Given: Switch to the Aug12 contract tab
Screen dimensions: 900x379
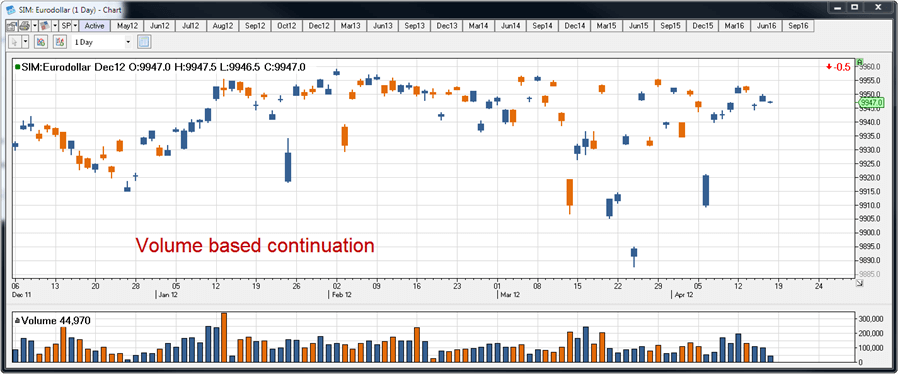Looking at the screenshot, I should (223, 26).
